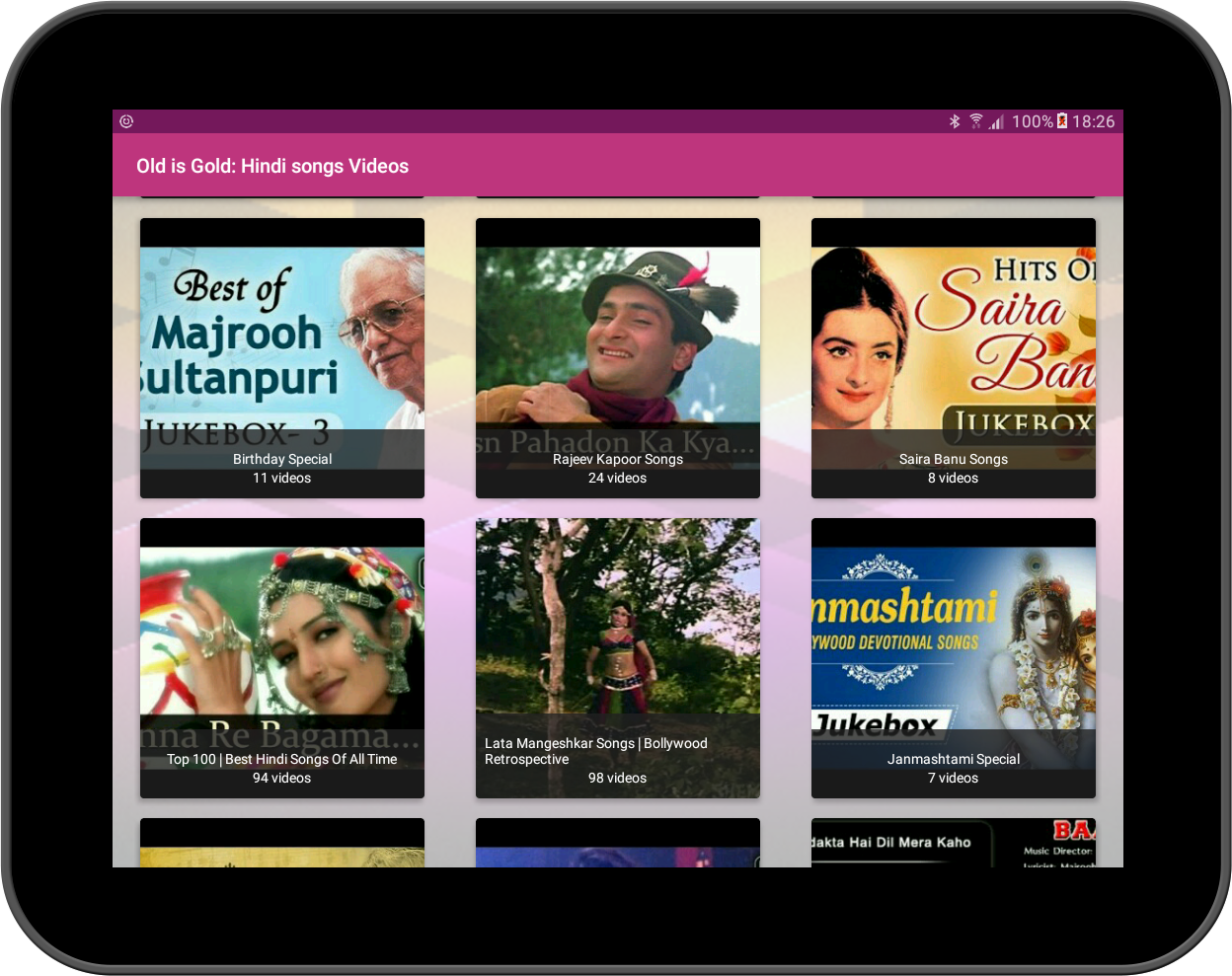Open the Birthday Special playlist thumbnail

[x=282, y=357]
